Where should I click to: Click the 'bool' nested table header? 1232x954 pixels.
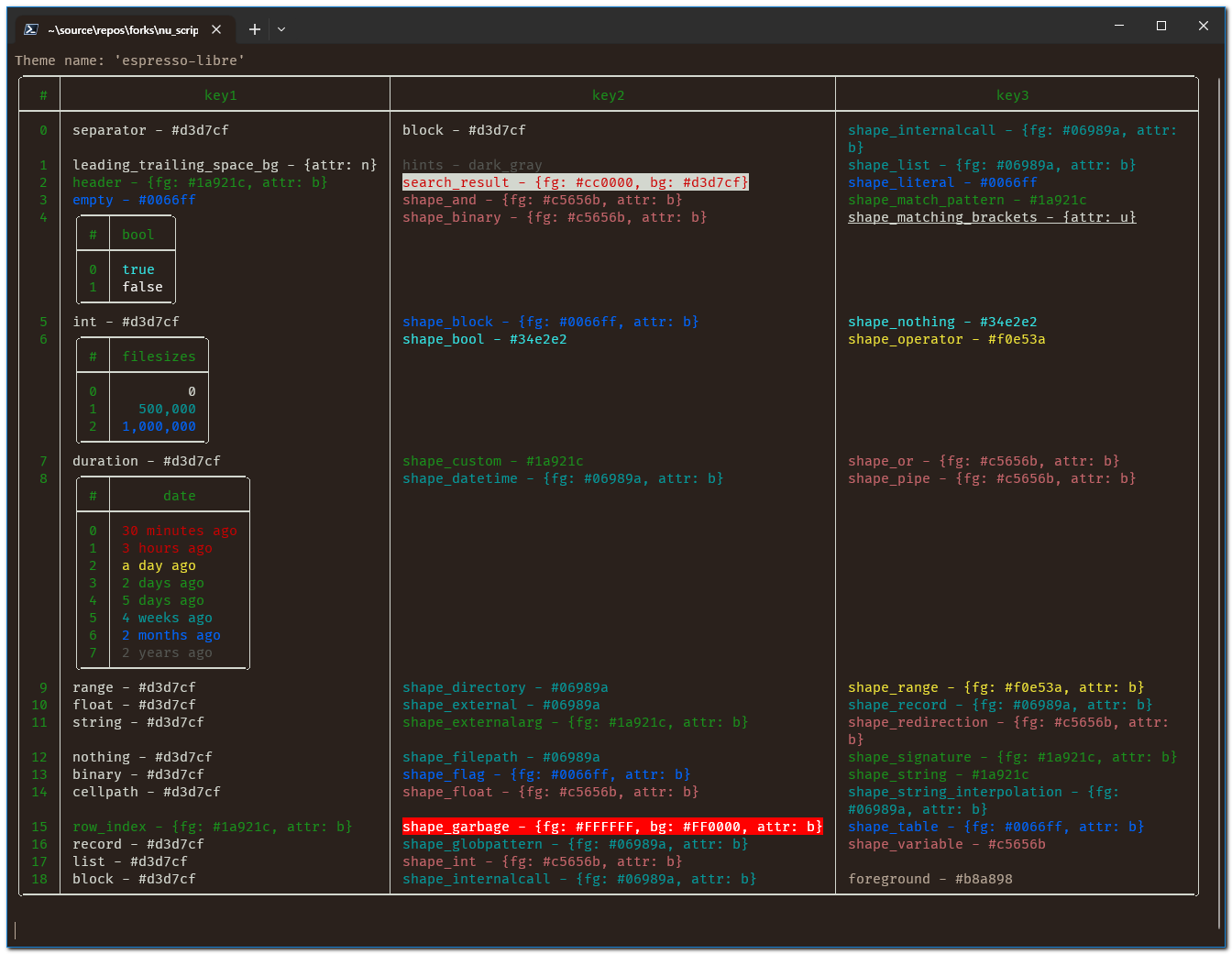coord(138,235)
